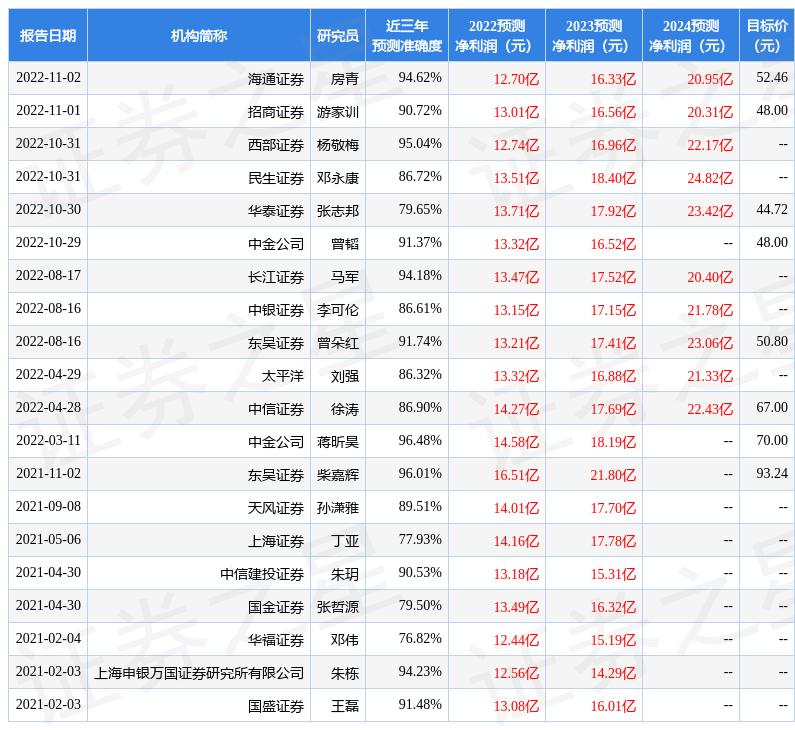Click researcher name 孙潇雅
Viewport: 795px width, 730px height.
click(x=338, y=507)
